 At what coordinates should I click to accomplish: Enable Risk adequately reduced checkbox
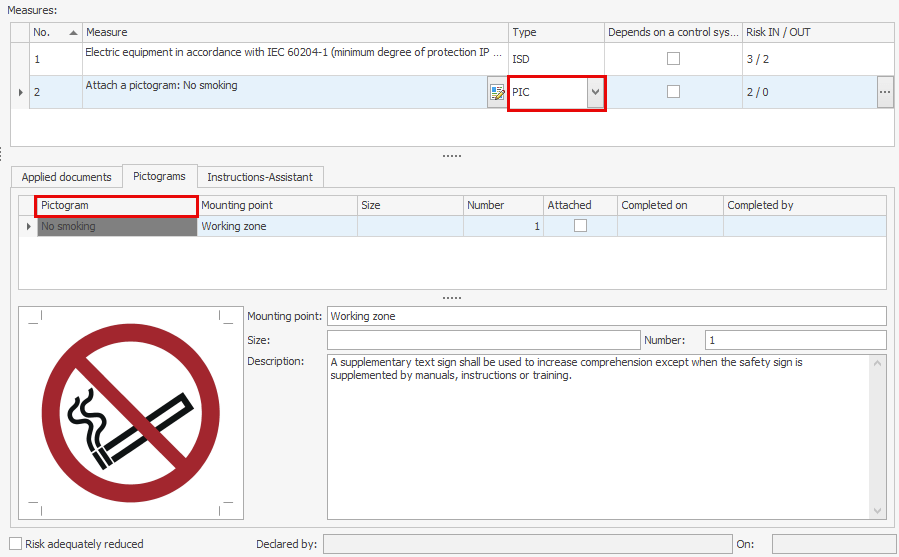pos(15,544)
